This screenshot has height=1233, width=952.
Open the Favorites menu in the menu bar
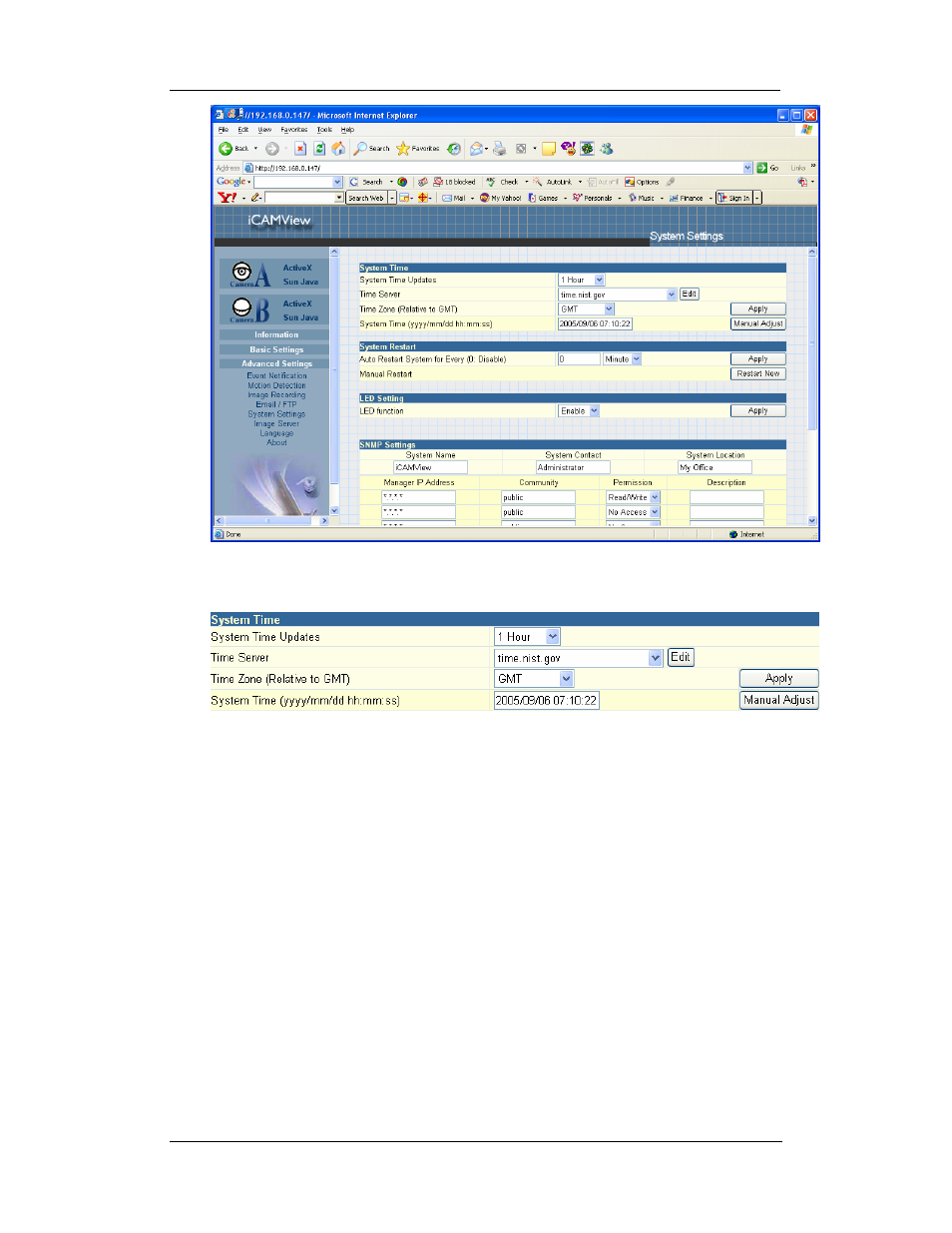tap(294, 130)
